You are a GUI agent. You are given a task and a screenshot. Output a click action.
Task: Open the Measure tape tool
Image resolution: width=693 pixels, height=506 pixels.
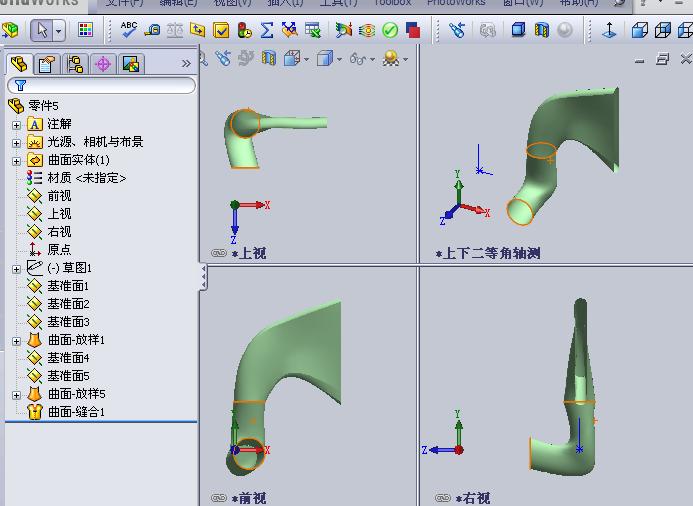pyautogui.click(x=152, y=30)
